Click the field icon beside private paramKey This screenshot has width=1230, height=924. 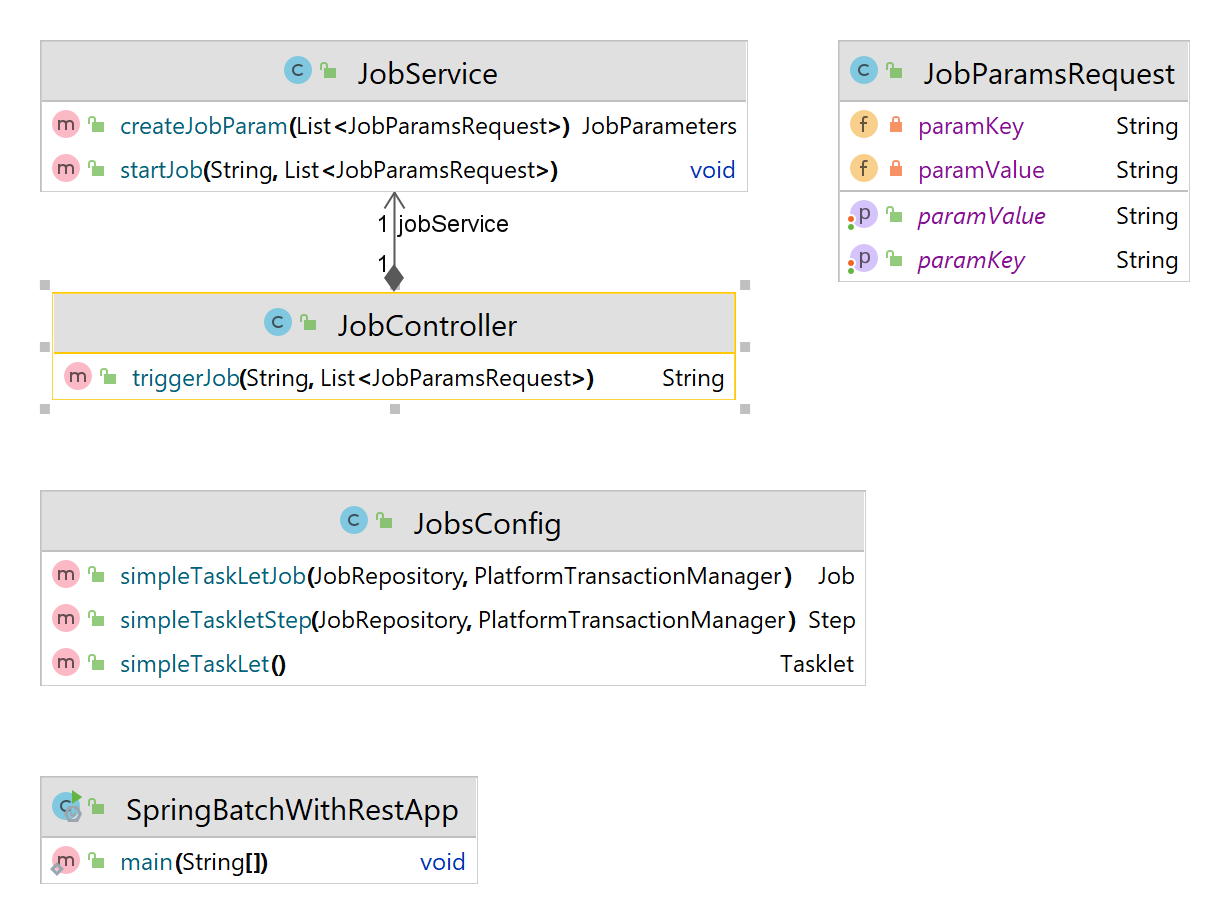tap(863, 125)
